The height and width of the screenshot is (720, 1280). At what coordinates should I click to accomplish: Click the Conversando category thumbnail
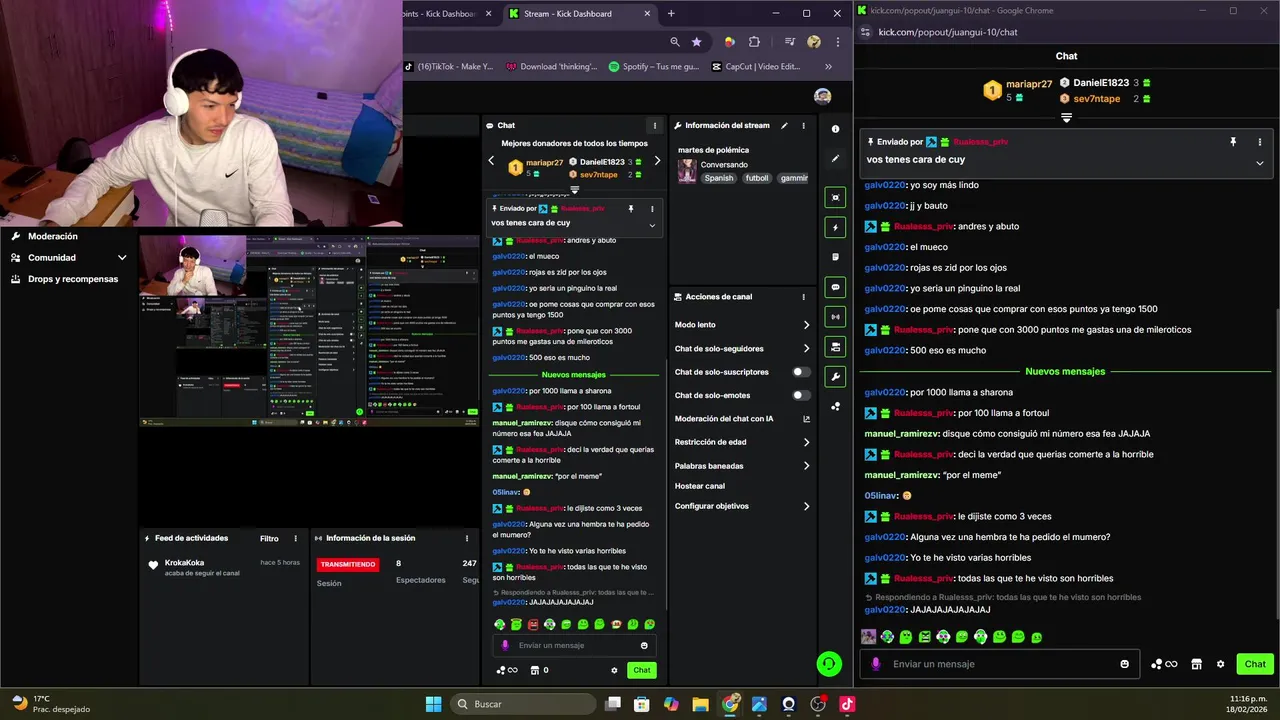tap(687, 171)
